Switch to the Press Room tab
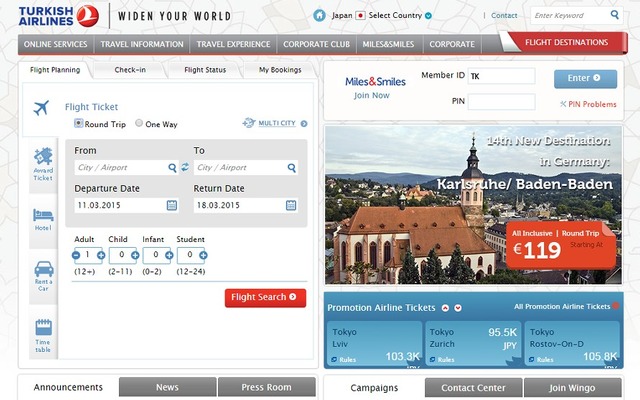 click(267, 387)
